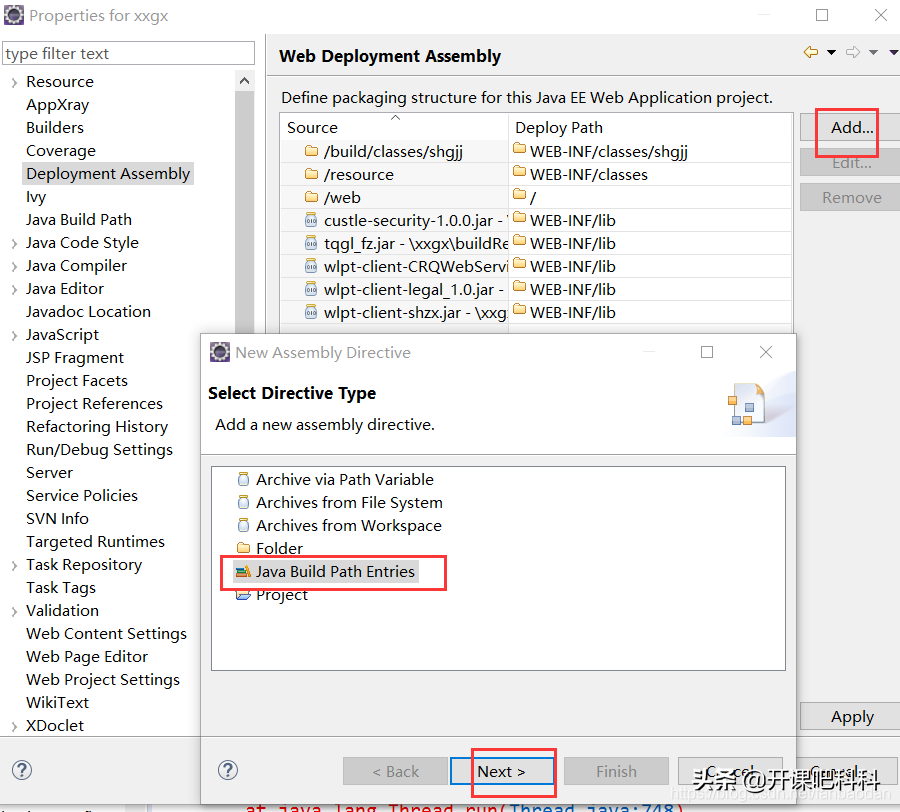Click the wlpt-client-shzx.jar icon
Image resolution: width=900 pixels, height=812 pixels.
311,312
